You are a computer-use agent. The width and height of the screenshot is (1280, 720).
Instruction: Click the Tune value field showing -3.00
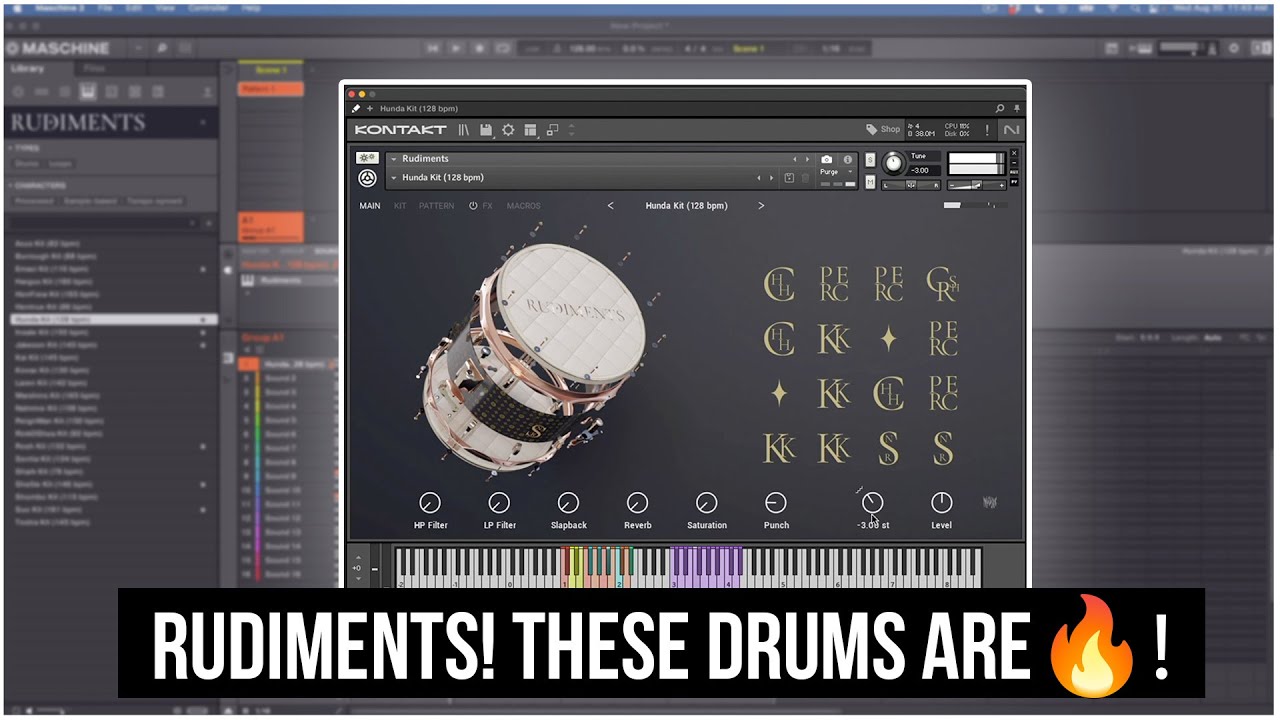(923, 170)
